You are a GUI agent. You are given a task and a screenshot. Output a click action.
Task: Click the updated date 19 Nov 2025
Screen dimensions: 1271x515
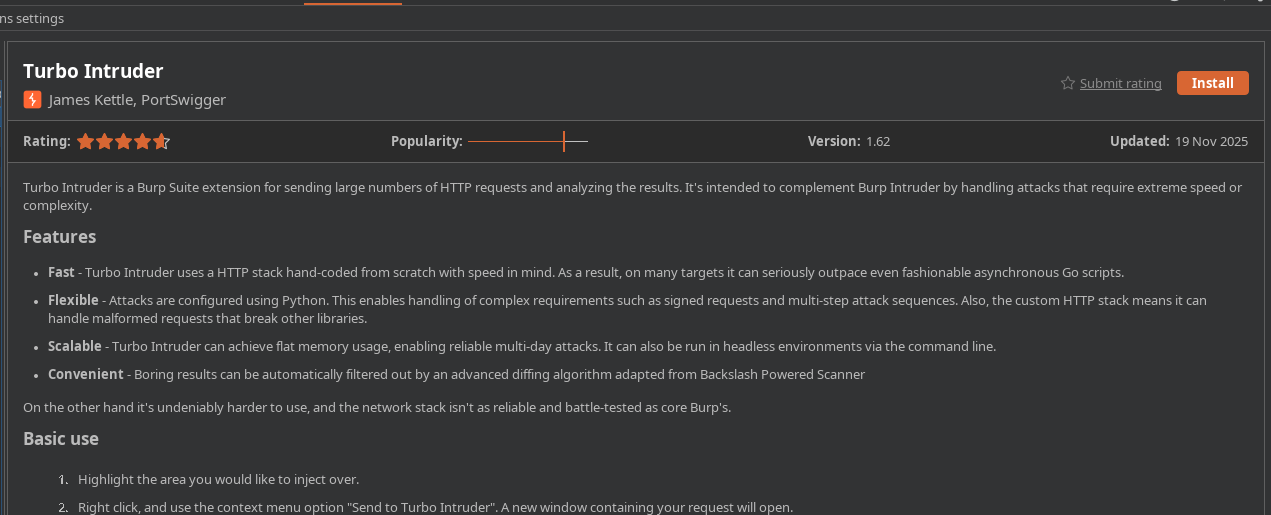[x=1211, y=142]
